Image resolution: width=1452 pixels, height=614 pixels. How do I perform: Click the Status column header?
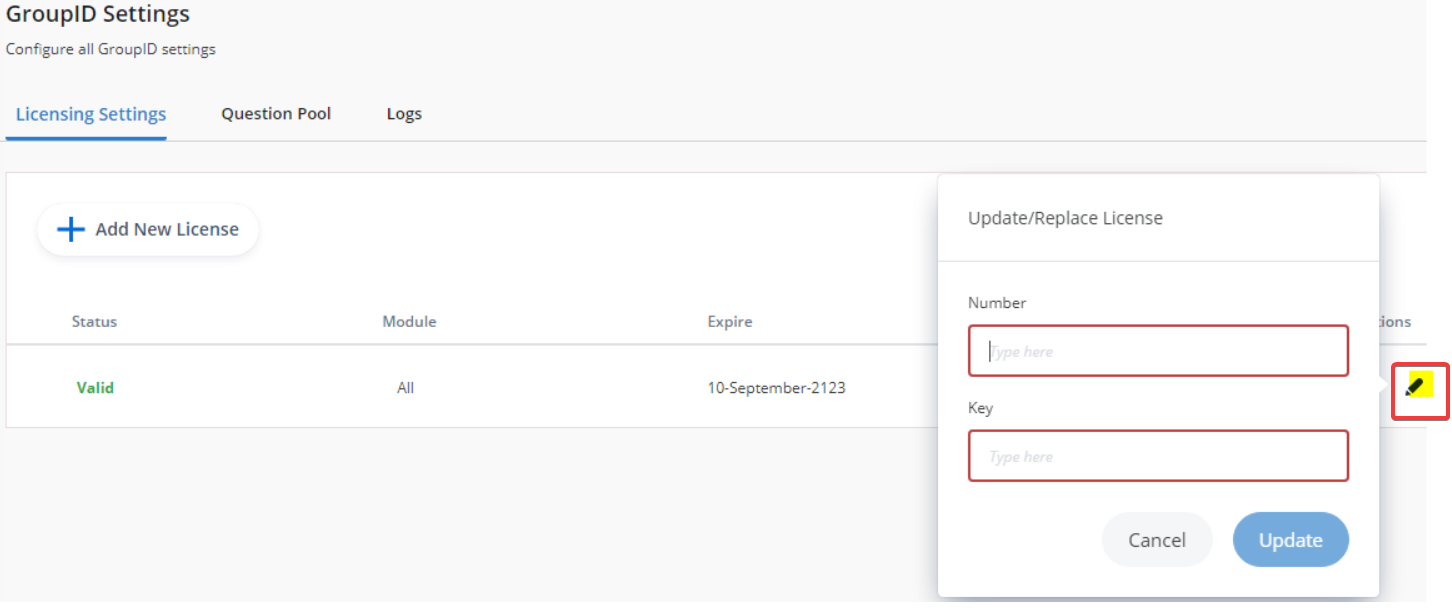tap(94, 321)
